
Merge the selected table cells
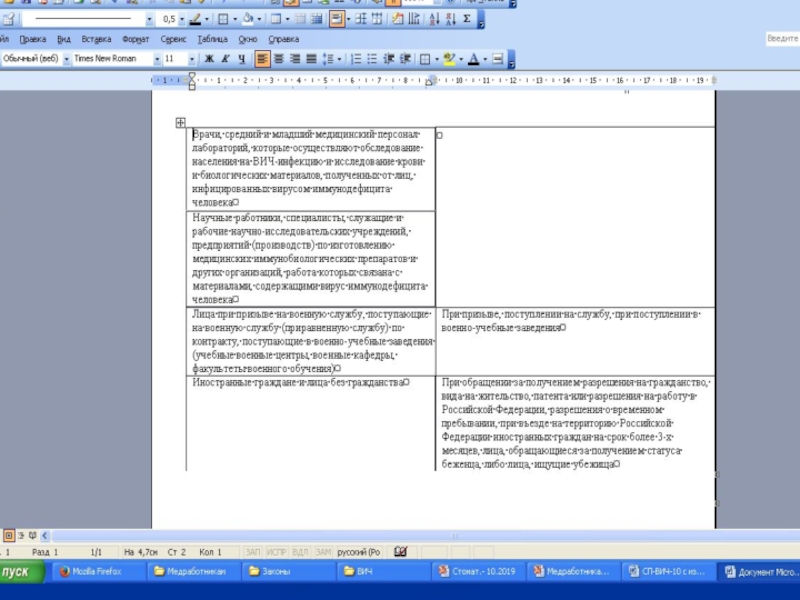coord(300,19)
